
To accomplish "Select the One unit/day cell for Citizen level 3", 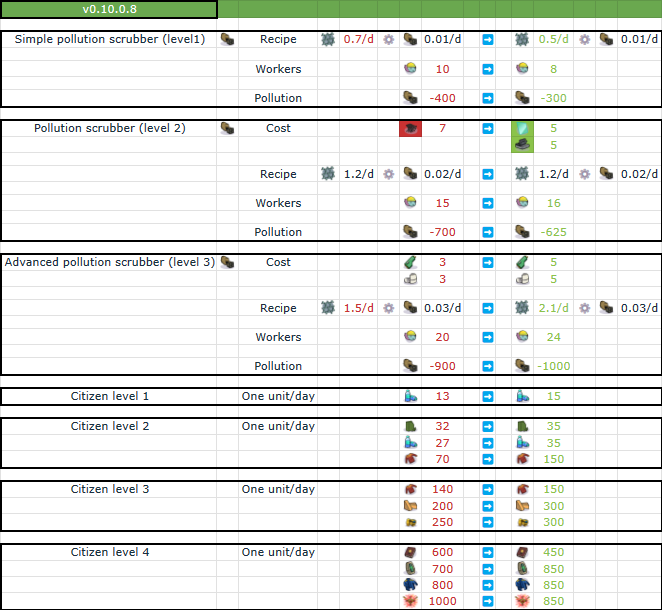I will tap(278, 489).
